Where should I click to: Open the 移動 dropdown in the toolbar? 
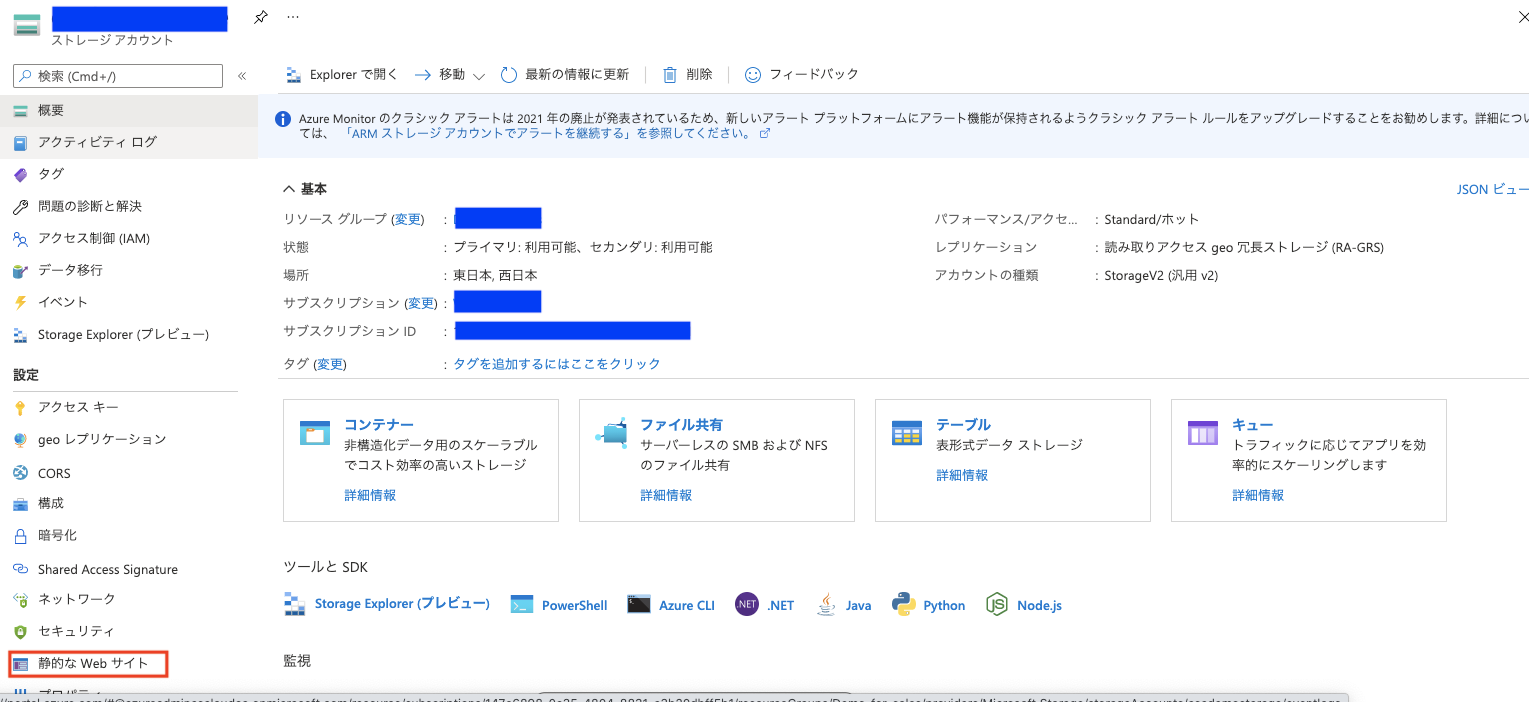coord(450,75)
